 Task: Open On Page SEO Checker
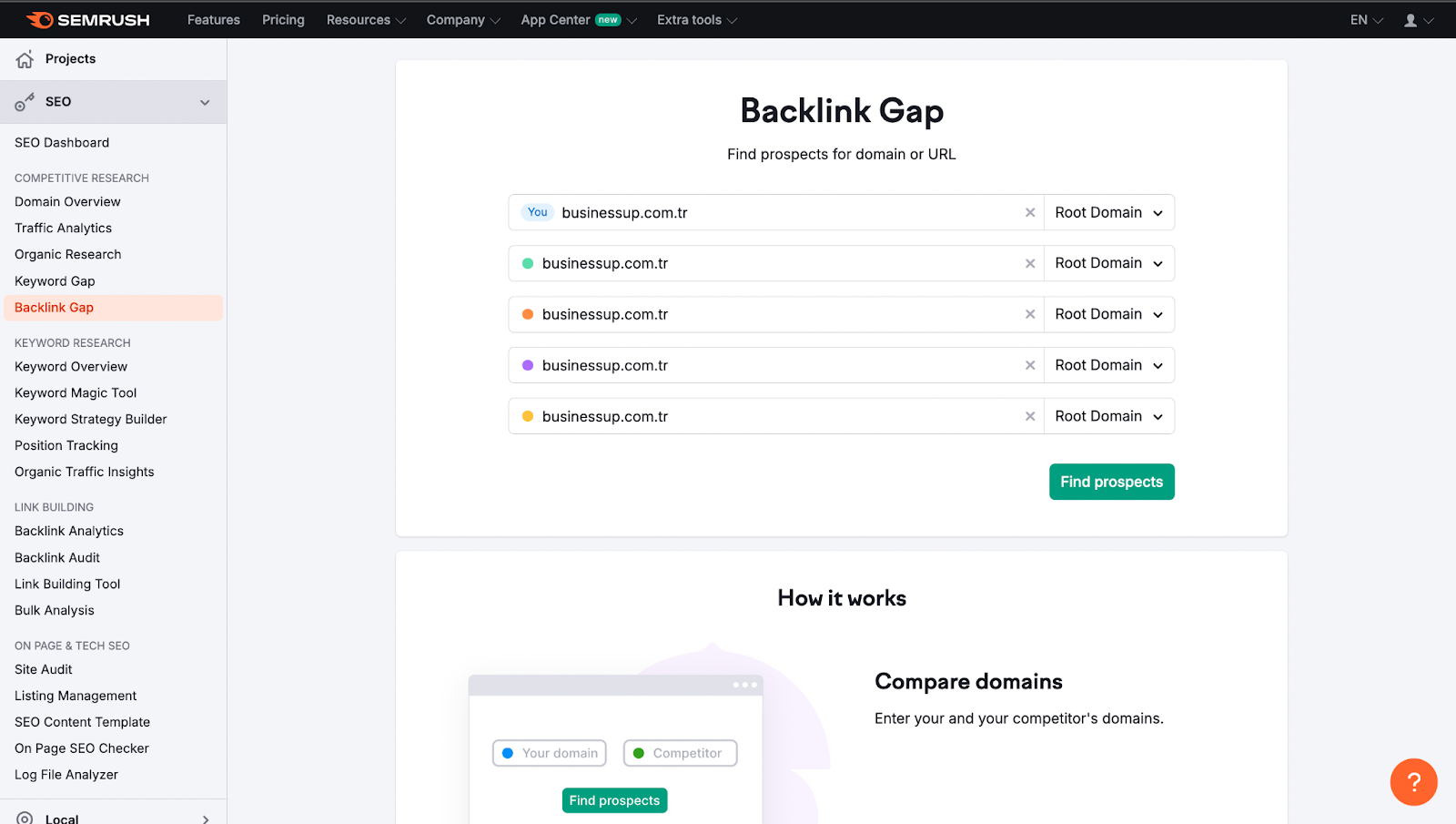click(x=82, y=749)
